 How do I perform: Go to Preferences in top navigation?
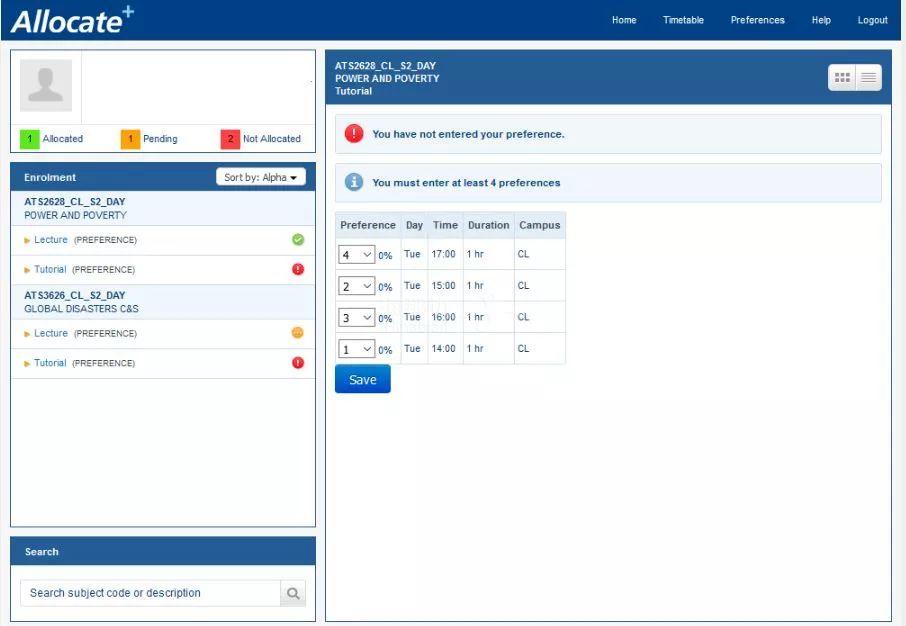757,20
